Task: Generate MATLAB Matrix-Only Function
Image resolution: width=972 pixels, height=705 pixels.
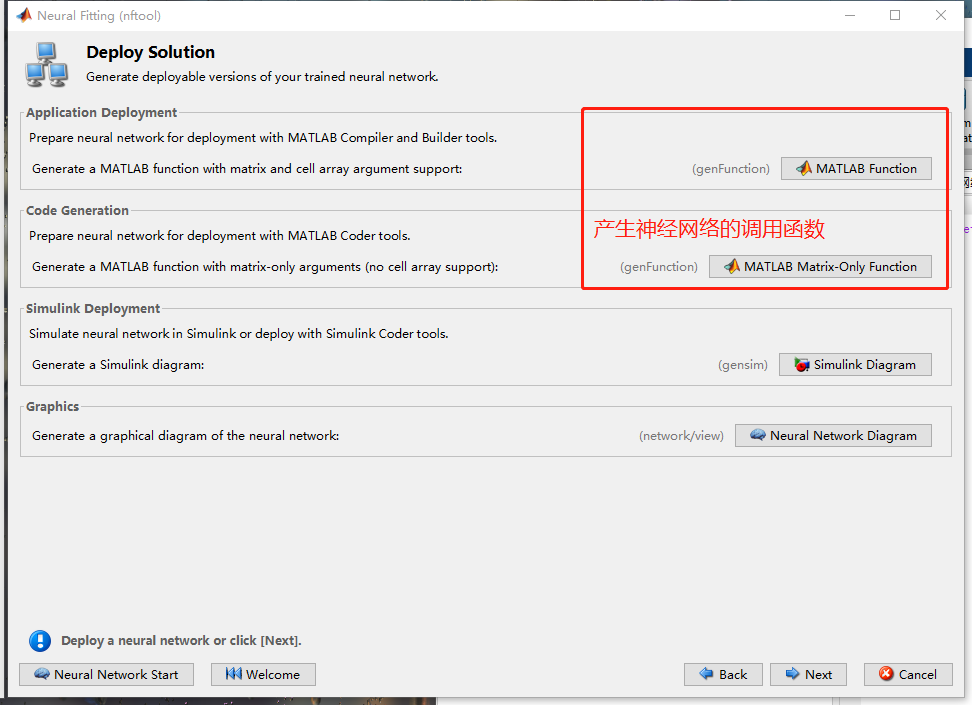Action: [x=820, y=267]
